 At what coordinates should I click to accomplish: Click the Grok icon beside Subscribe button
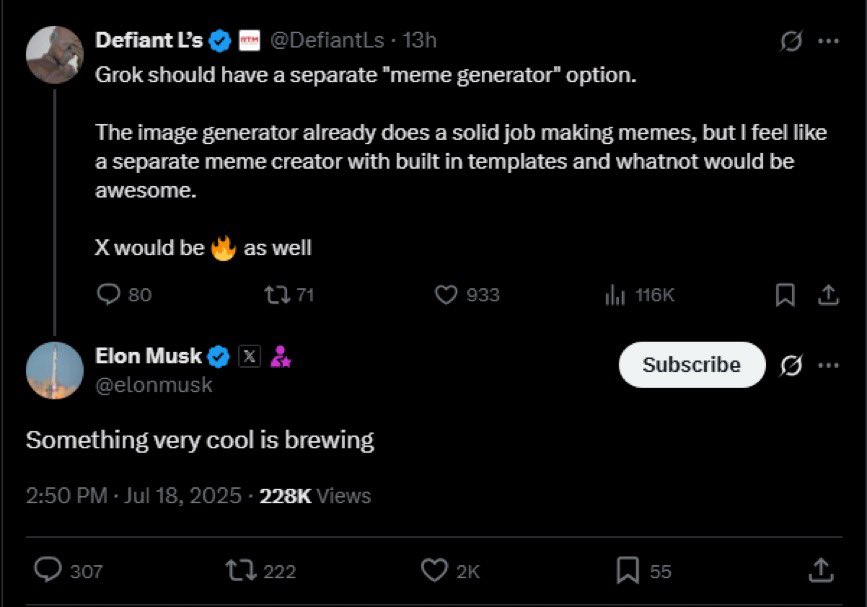791,365
